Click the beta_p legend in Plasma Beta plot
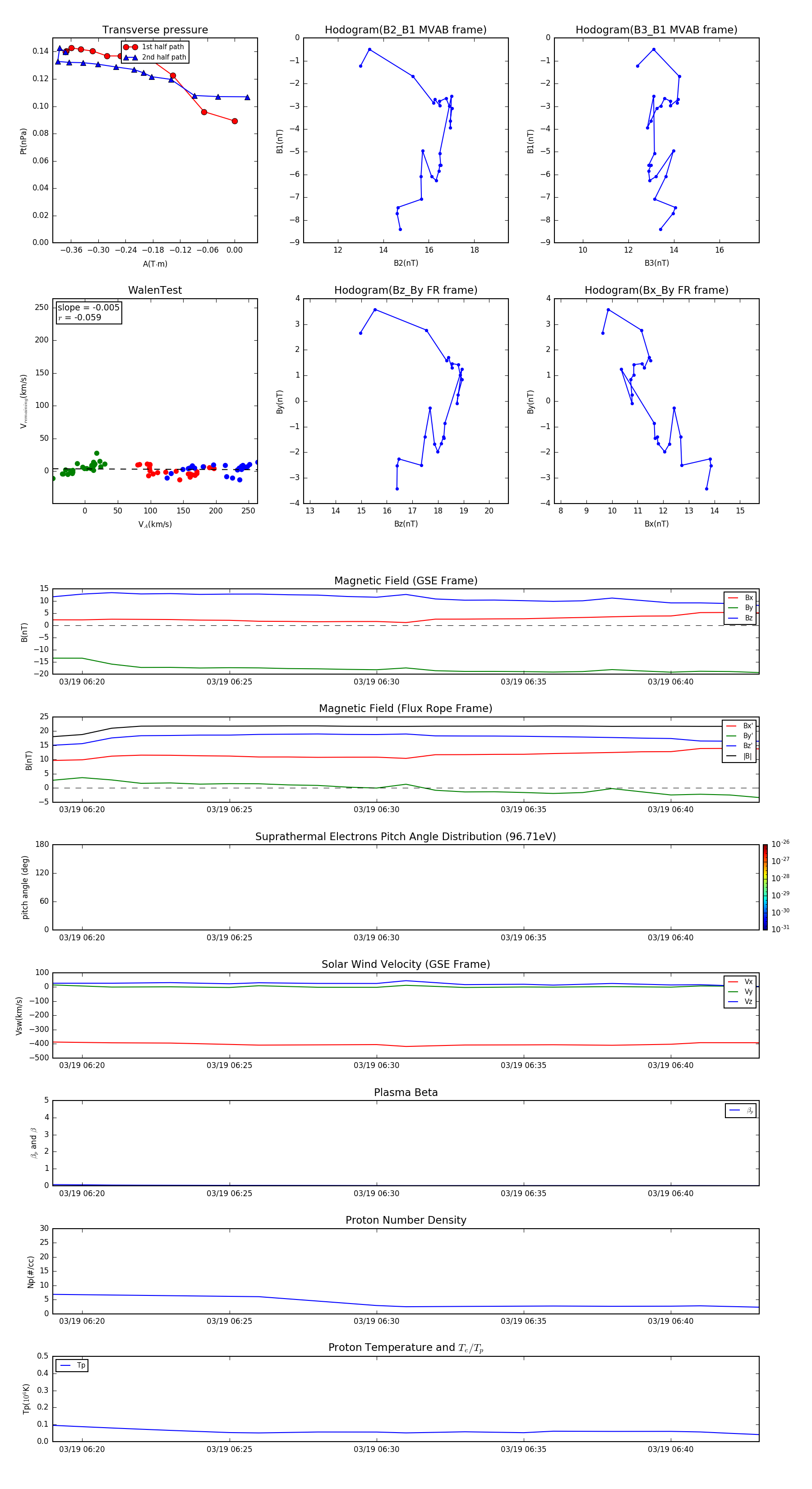The image size is (812, 1489). tap(740, 1110)
